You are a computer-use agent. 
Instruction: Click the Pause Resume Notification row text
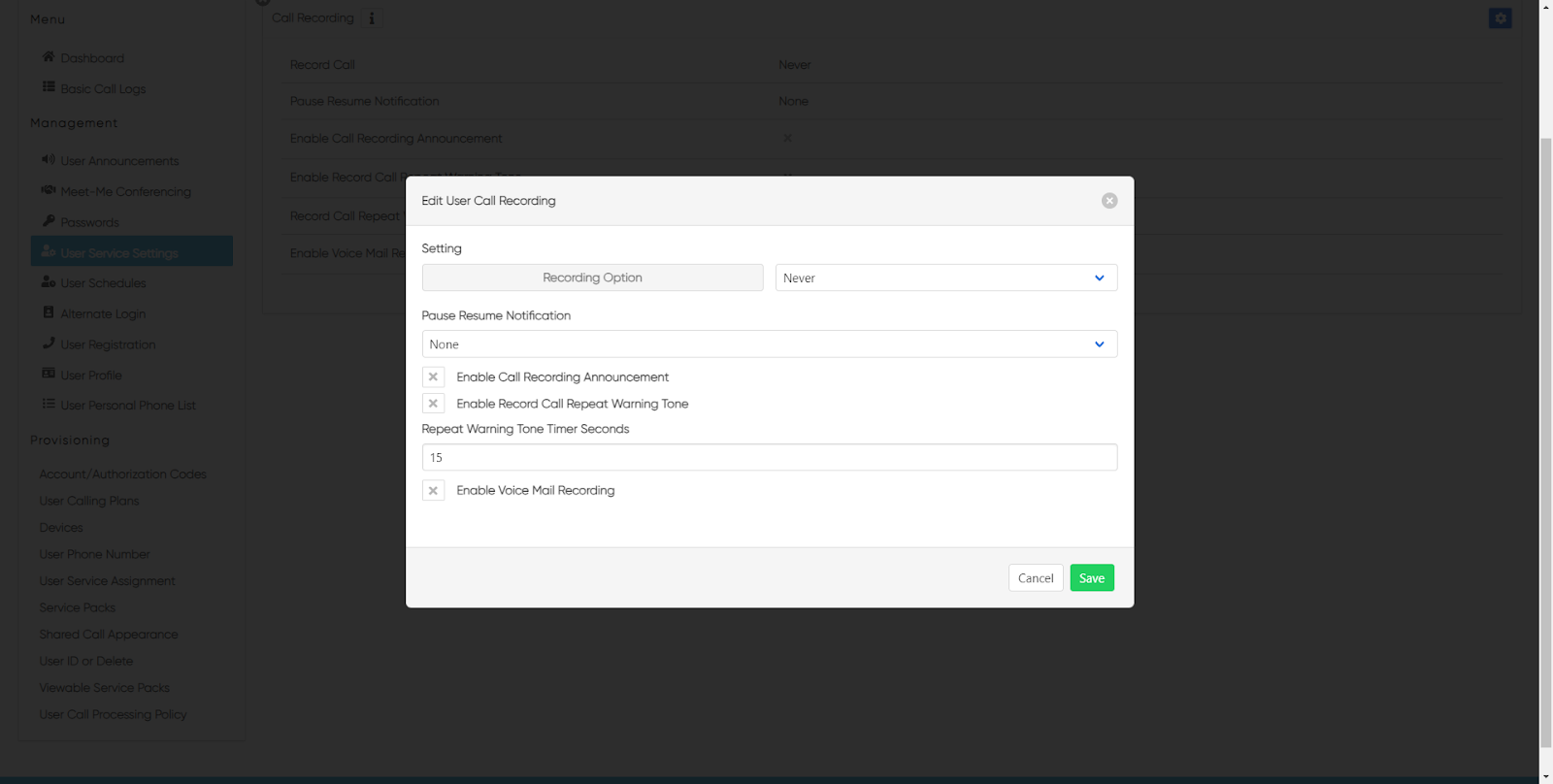(x=364, y=102)
